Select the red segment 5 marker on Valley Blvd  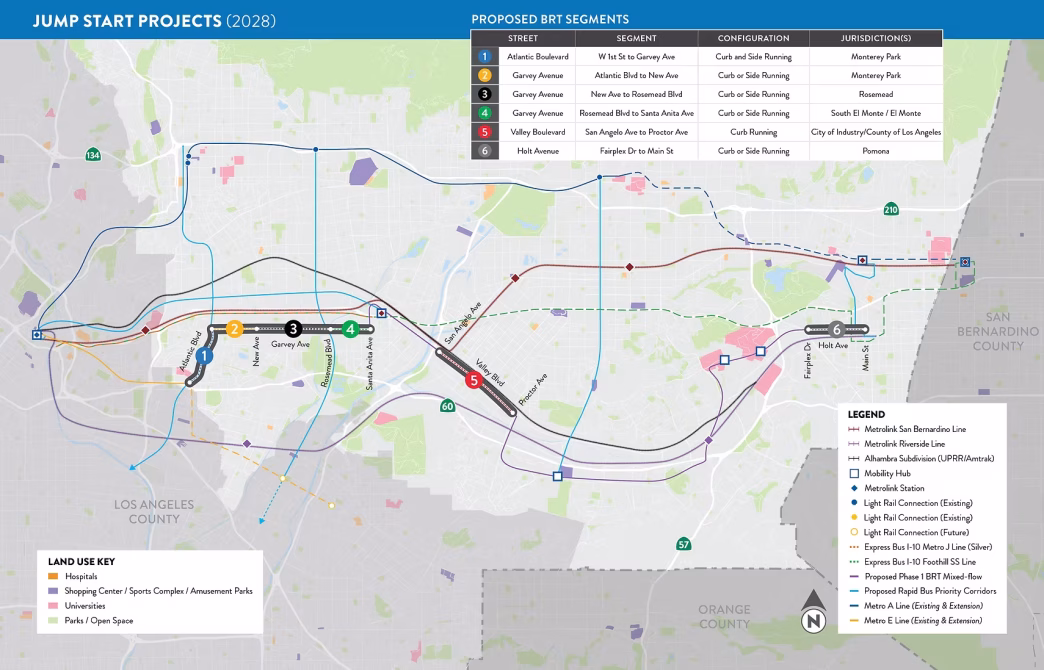[474, 379]
